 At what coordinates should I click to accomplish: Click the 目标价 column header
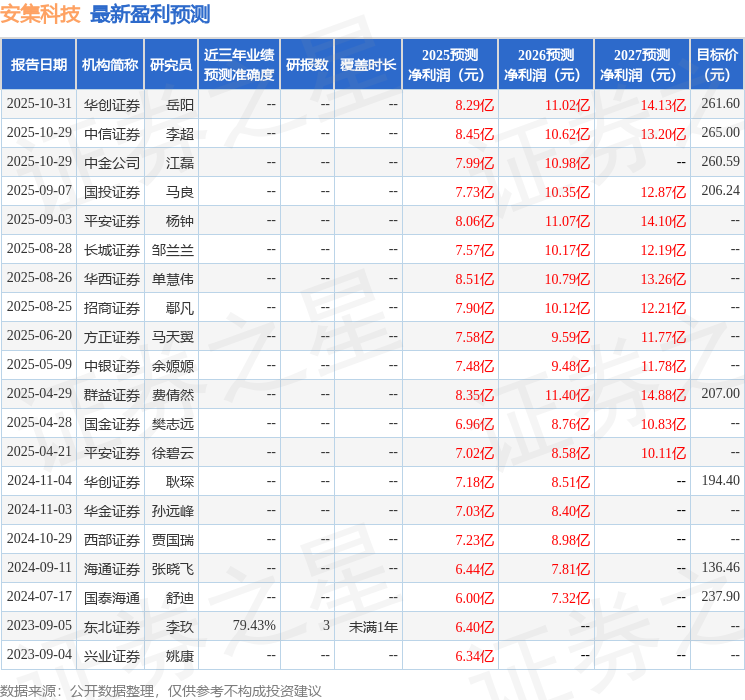coord(717,64)
